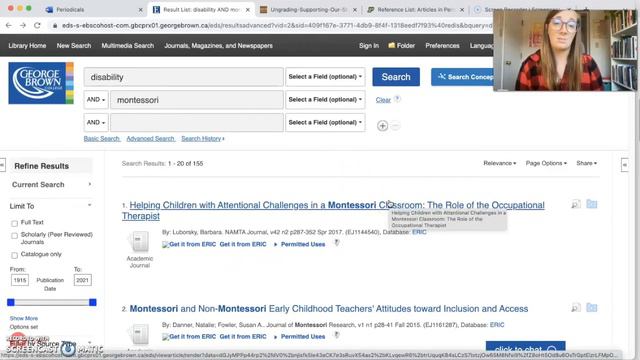Enable the Full Text limiter
This screenshot has height=360, width=640.
[x=15, y=223]
